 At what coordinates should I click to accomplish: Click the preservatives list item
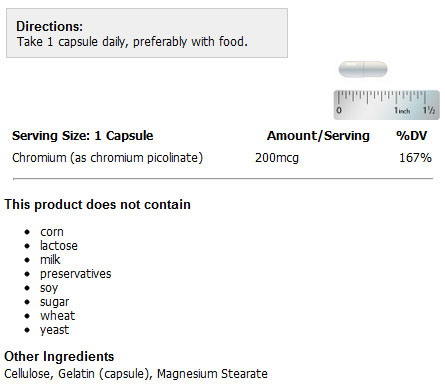pos(76,274)
